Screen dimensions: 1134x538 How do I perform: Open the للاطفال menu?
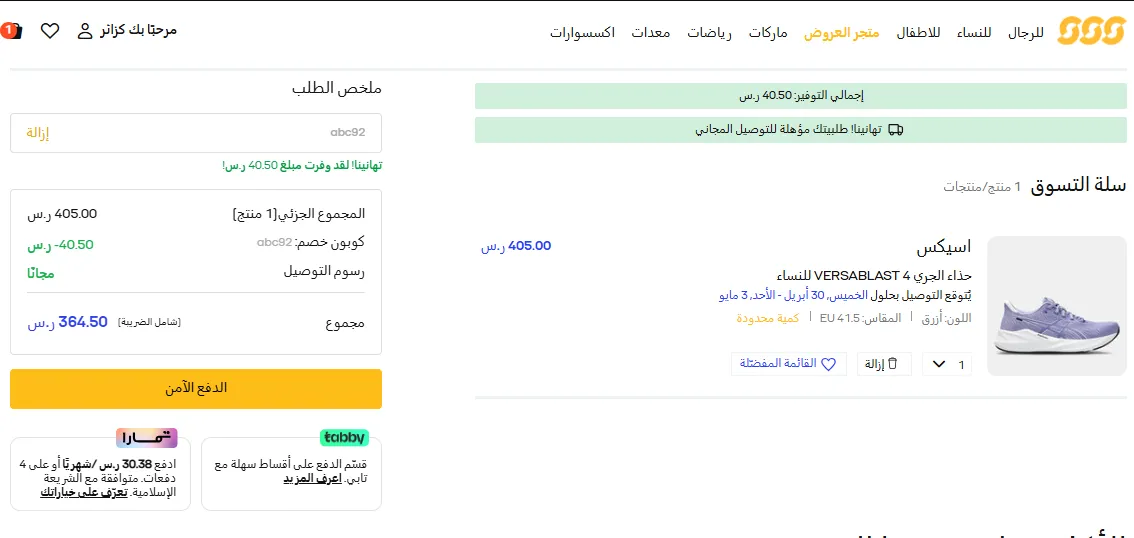(918, 33)
